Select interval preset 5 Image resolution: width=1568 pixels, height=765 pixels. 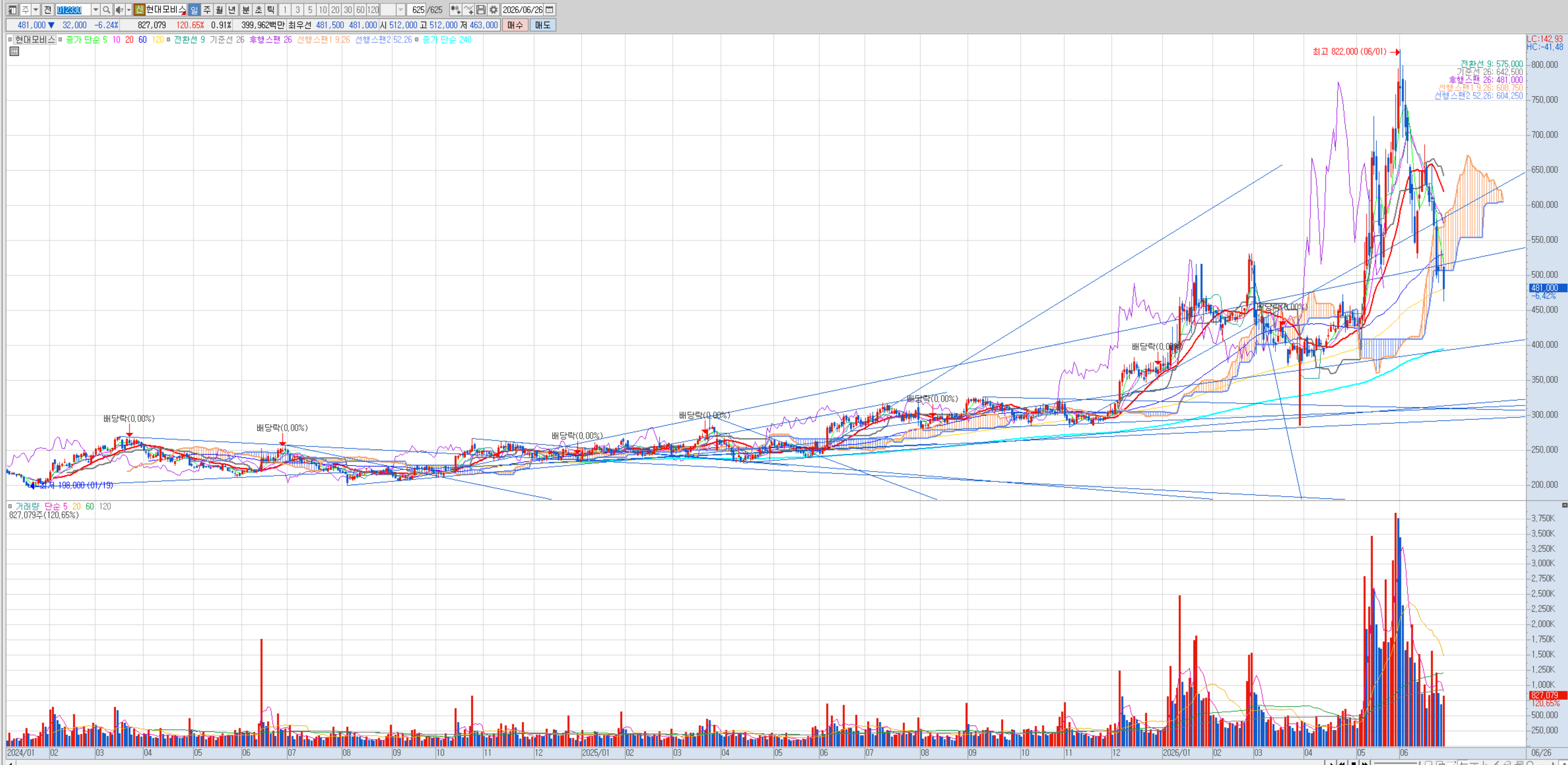pos(310,10)
